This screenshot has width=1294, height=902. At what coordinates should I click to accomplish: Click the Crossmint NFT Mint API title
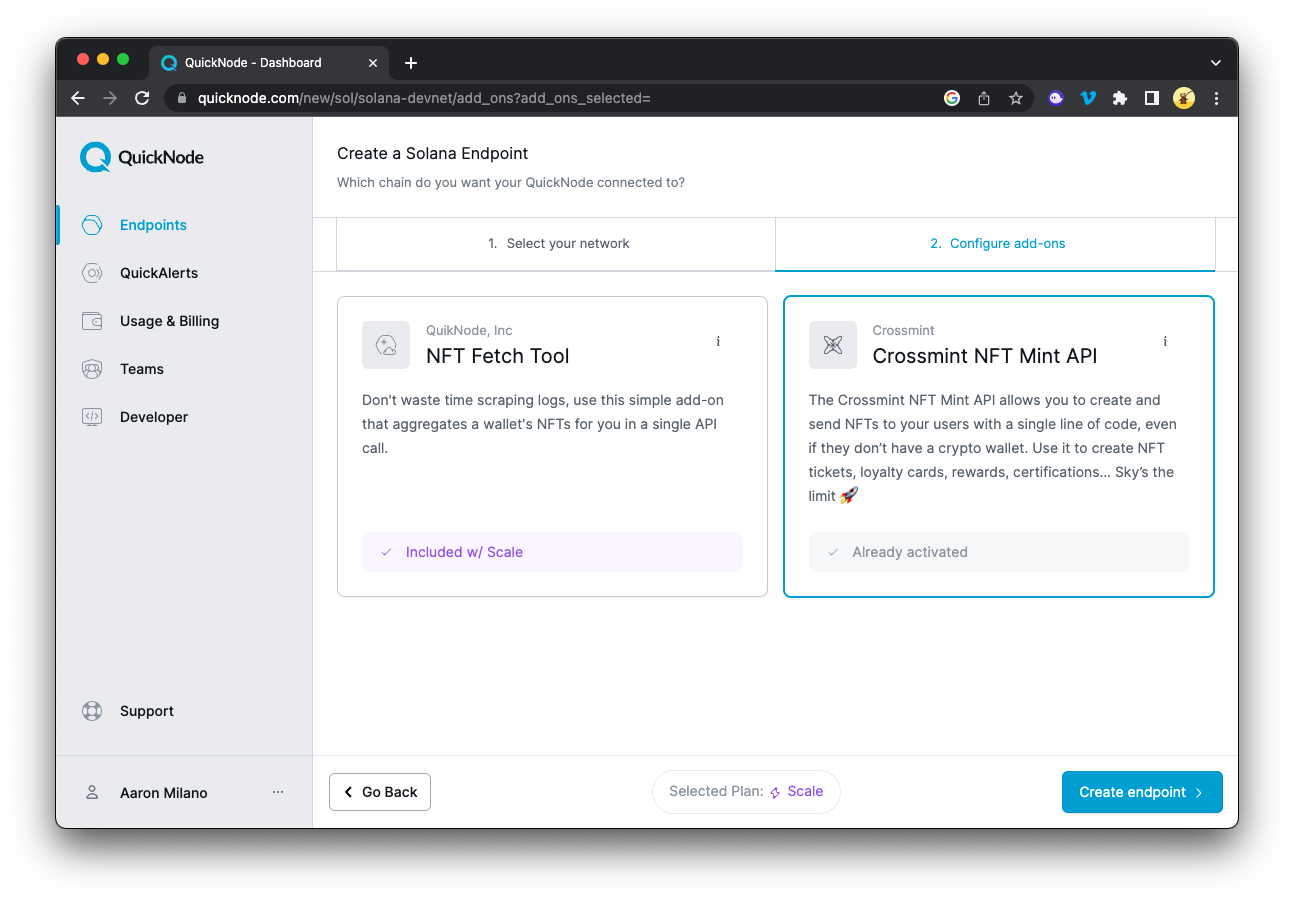(x=985, y=356)
